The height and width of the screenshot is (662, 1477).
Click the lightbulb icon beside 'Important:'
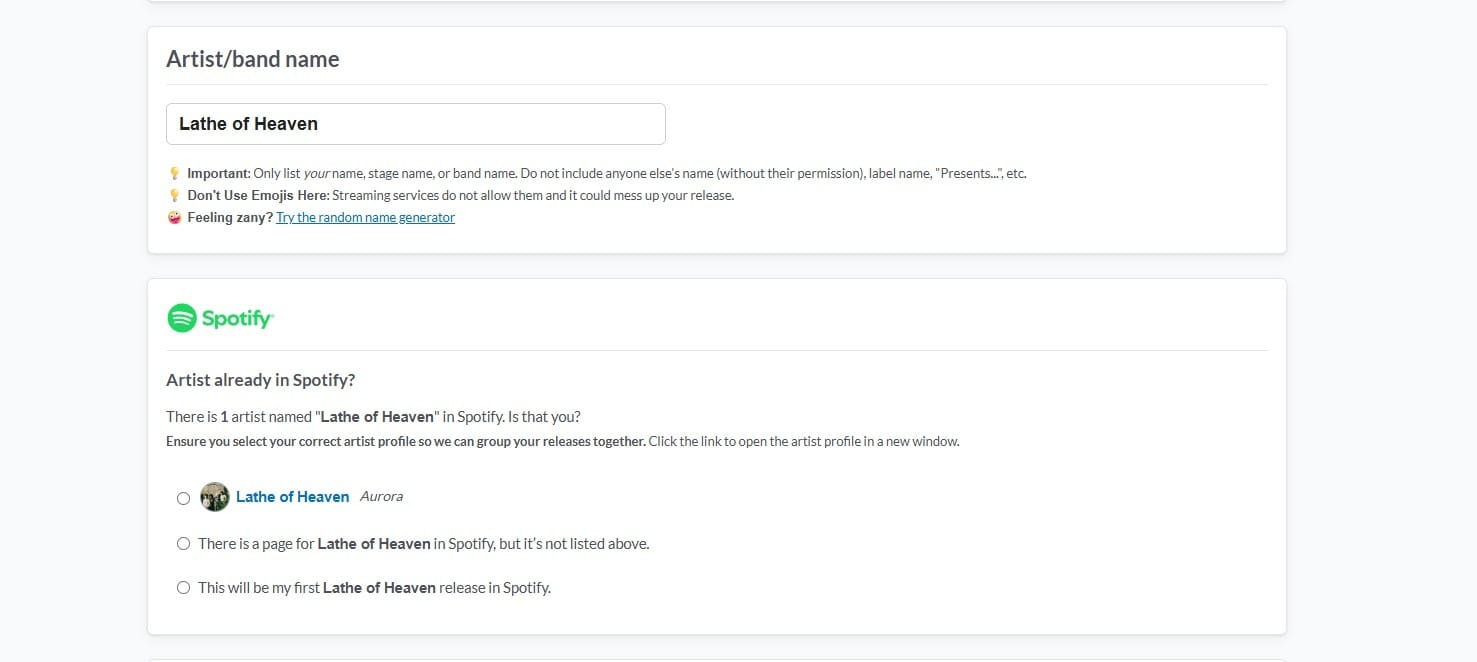(174, 173)
